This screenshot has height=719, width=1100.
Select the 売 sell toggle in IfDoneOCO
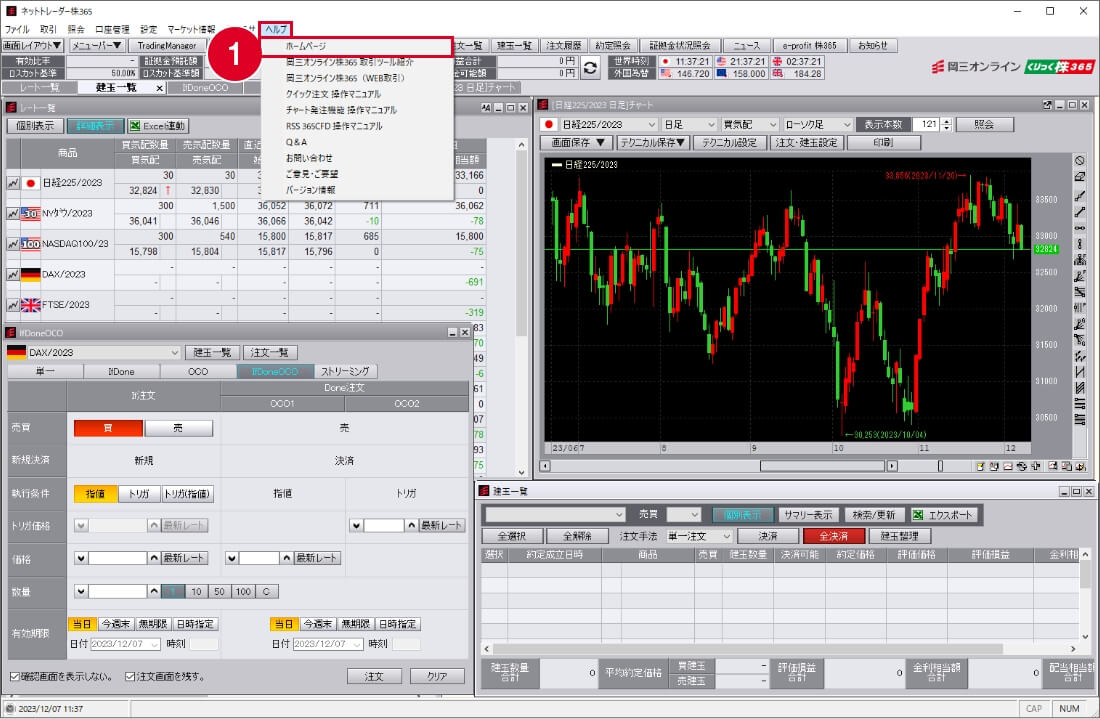tap(178, 428)
